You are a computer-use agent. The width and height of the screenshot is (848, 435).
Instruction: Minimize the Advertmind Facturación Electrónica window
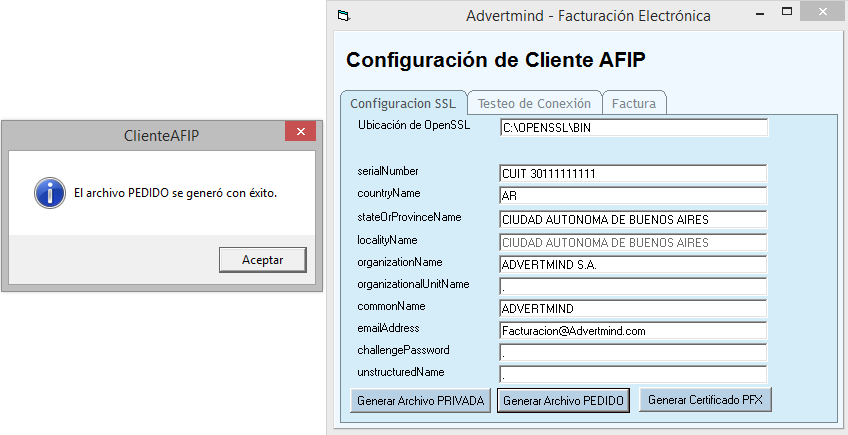760,14
